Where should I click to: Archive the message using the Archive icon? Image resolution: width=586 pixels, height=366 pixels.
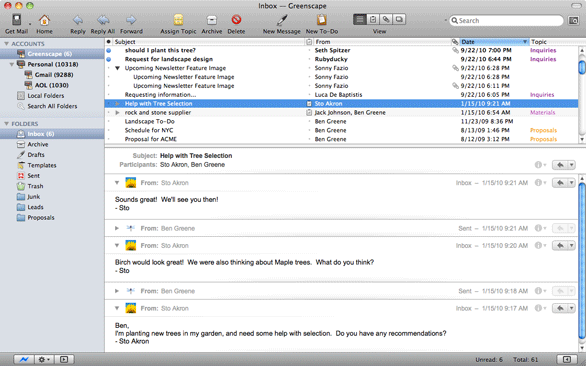pyautogui.click(x=212, y=19)
